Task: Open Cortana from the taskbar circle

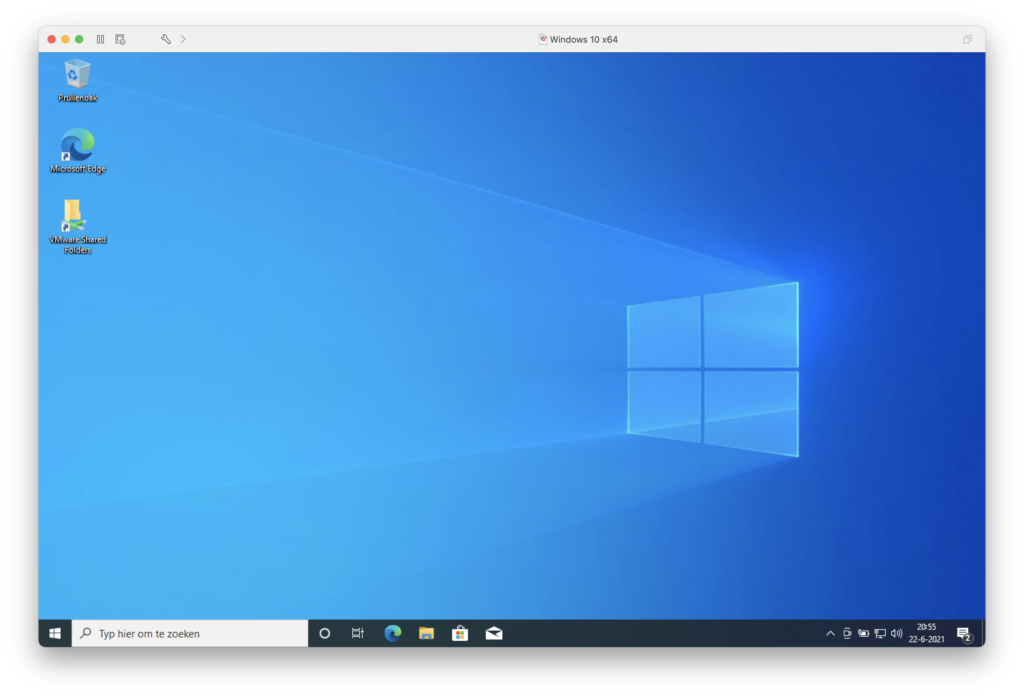Action: pos(325,633)
